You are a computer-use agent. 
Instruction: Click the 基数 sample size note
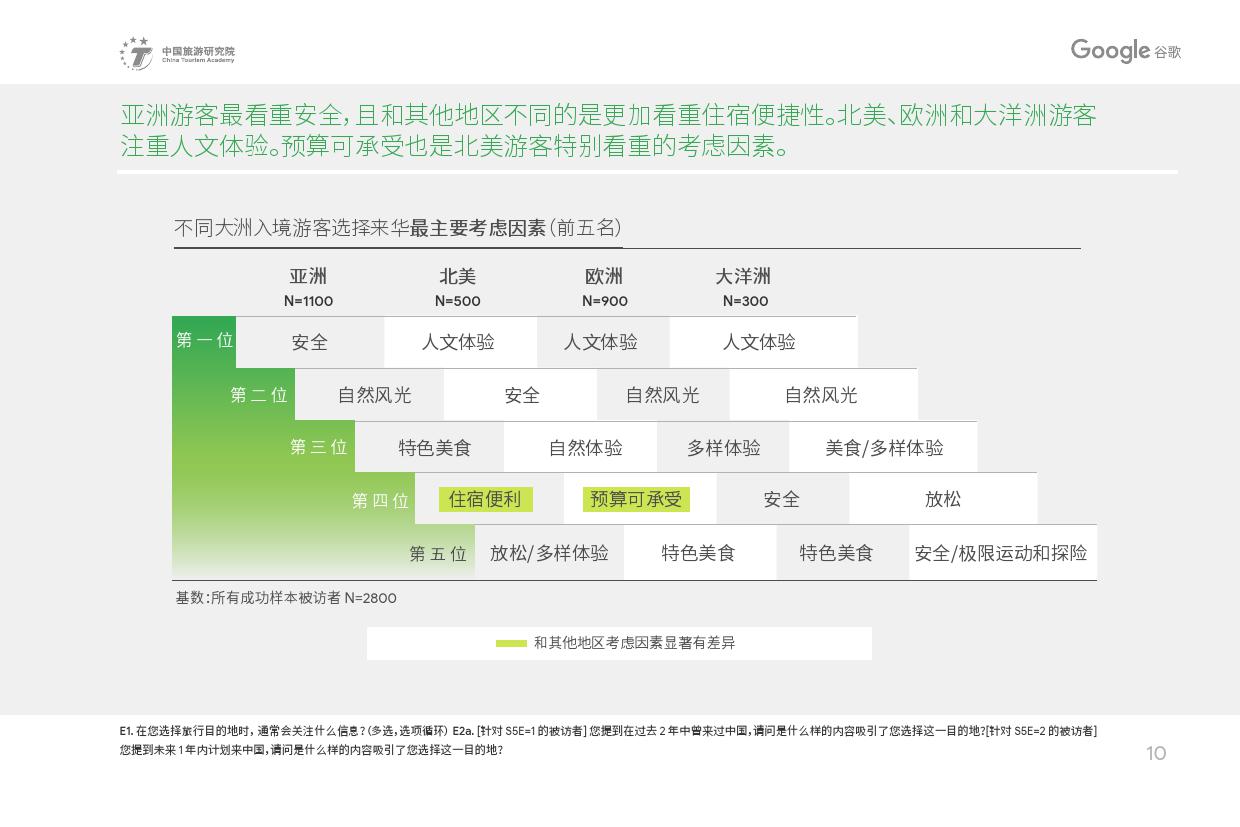285,598
